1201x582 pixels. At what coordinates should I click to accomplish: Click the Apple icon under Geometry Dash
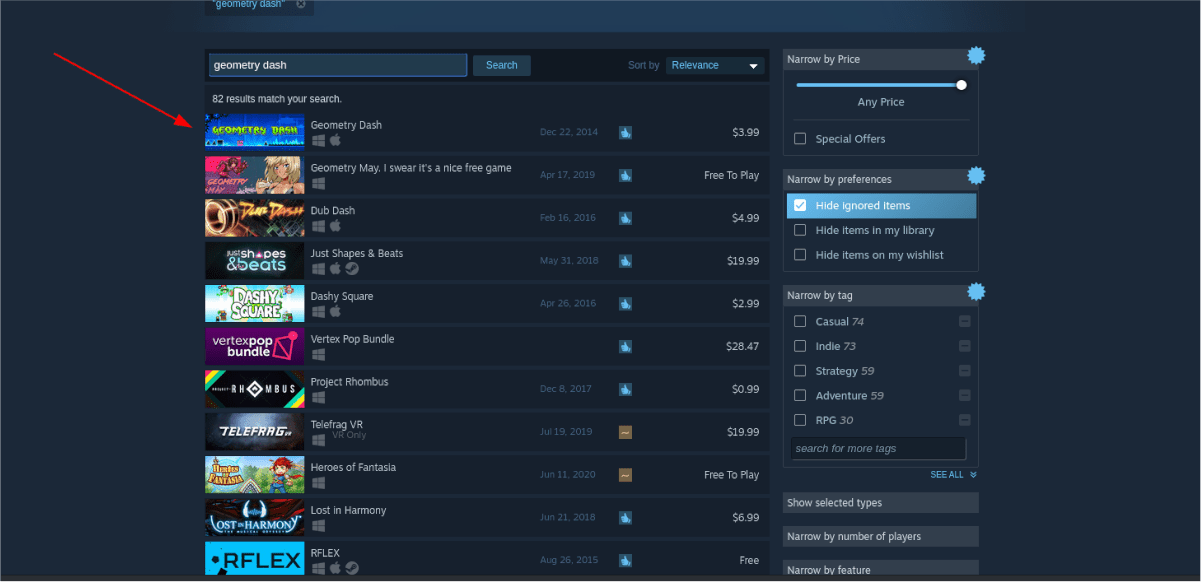tap(335, 141)
